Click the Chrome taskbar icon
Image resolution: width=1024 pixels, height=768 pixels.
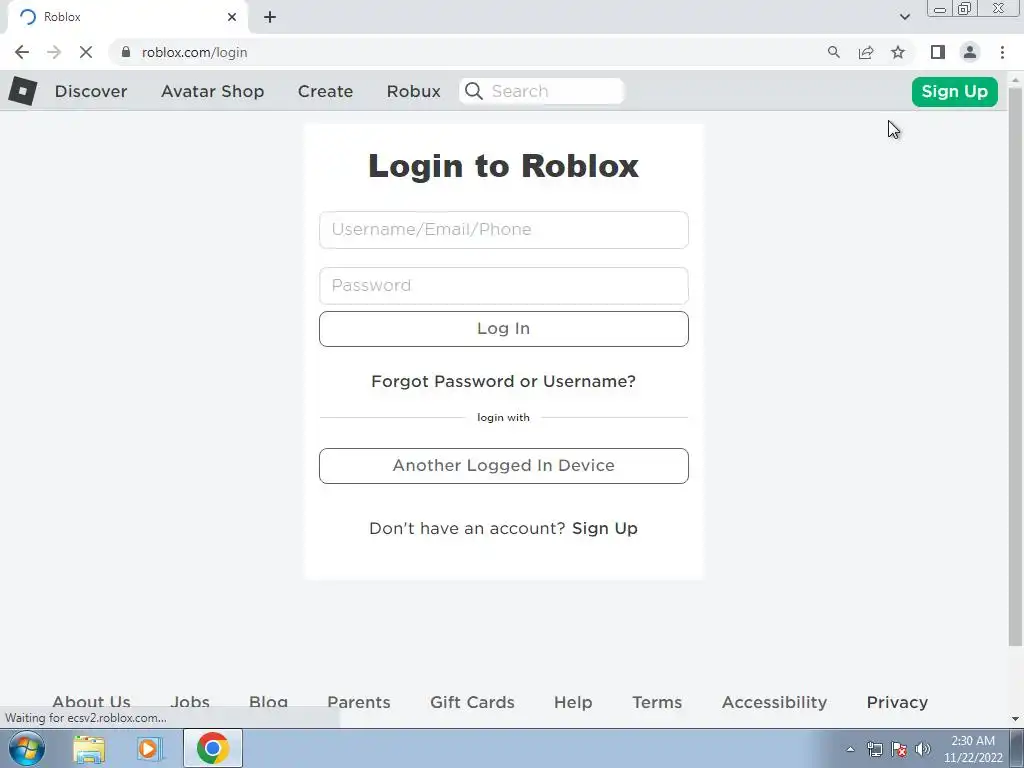point(212,748)
